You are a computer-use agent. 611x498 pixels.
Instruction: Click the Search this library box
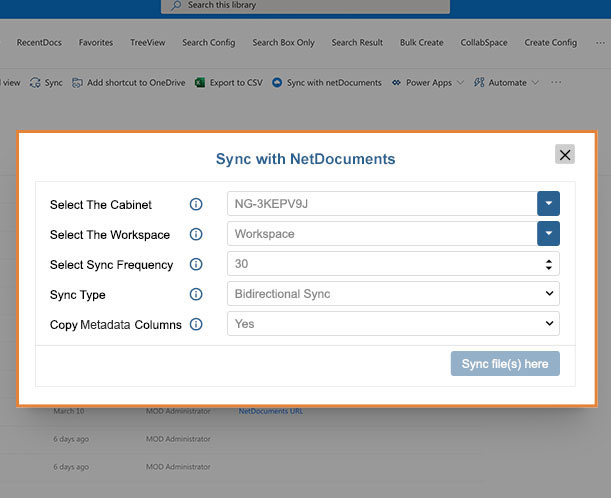point(305,6)
